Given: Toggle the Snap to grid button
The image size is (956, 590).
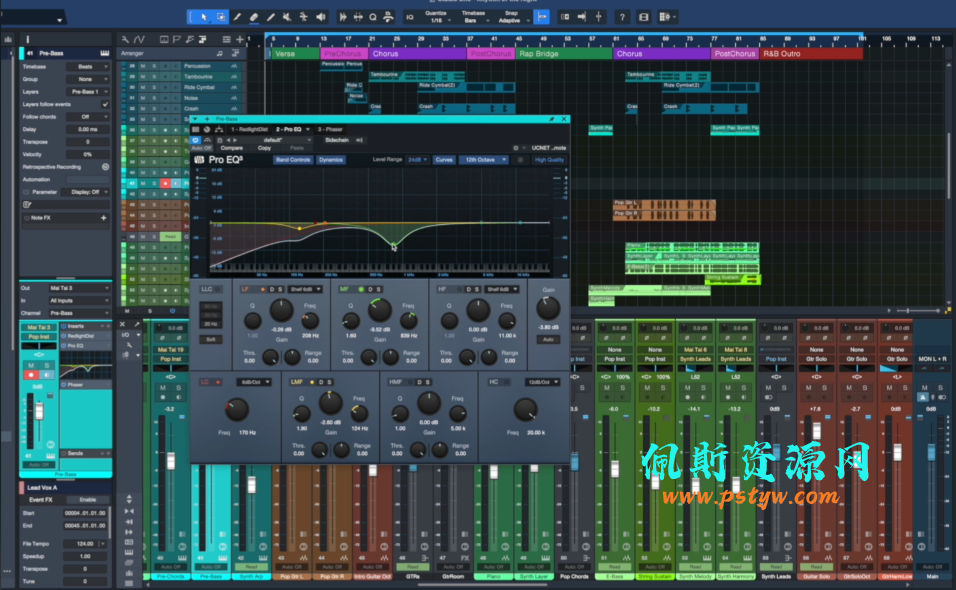Looking at the screenshot, I should coord(541,17).
